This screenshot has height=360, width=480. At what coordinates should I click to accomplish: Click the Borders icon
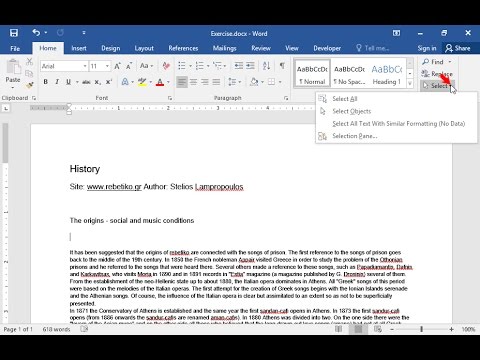[x=272, y=82]
